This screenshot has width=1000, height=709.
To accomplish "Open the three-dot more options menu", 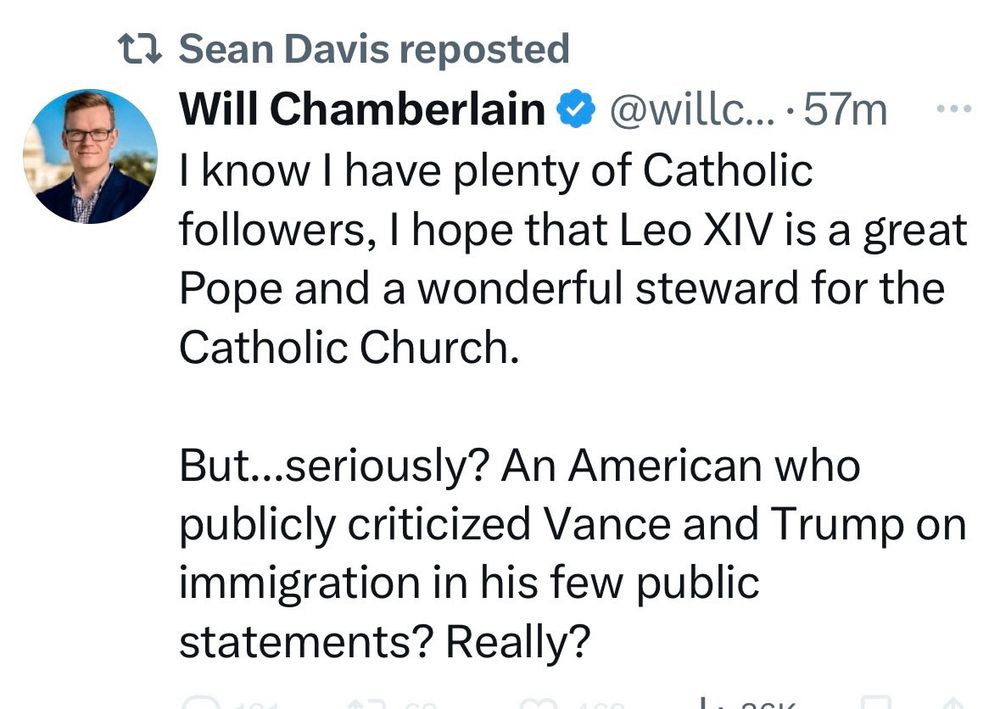I will click(953, 109).
